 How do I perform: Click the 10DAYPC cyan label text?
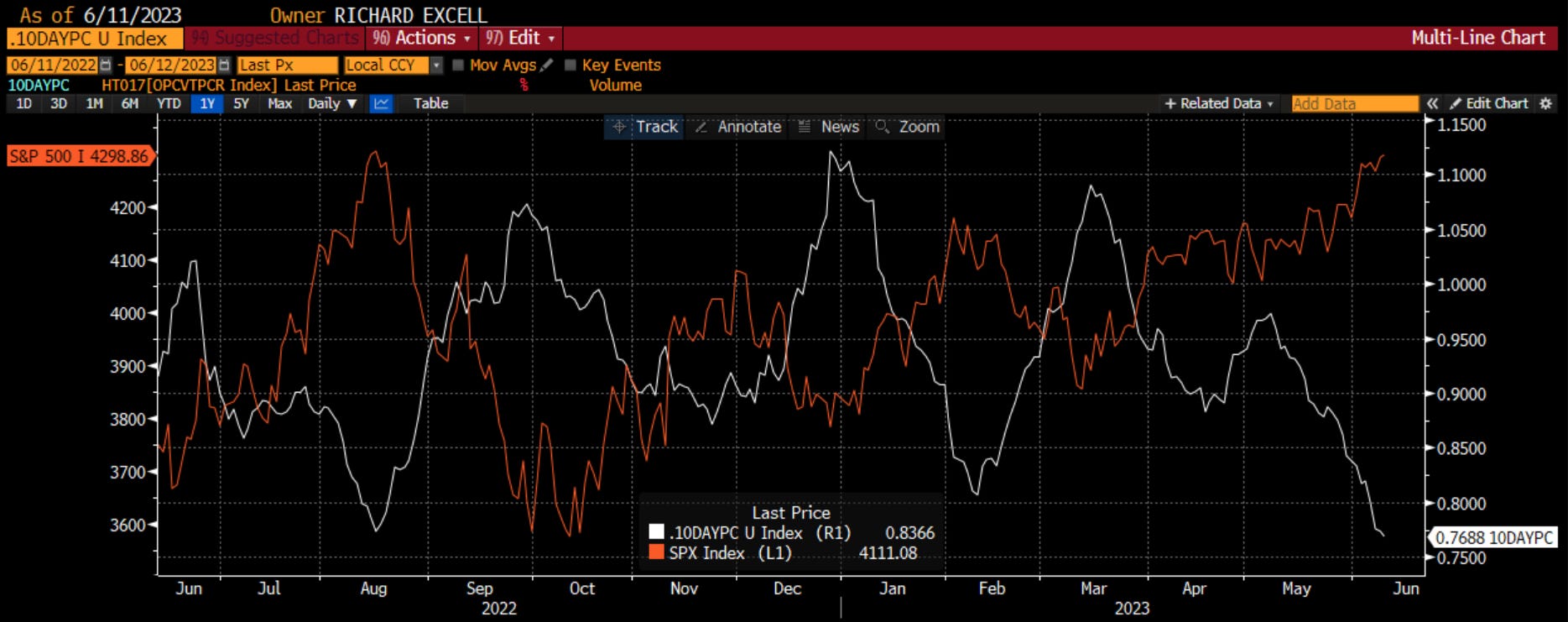[x=39, y=85]
